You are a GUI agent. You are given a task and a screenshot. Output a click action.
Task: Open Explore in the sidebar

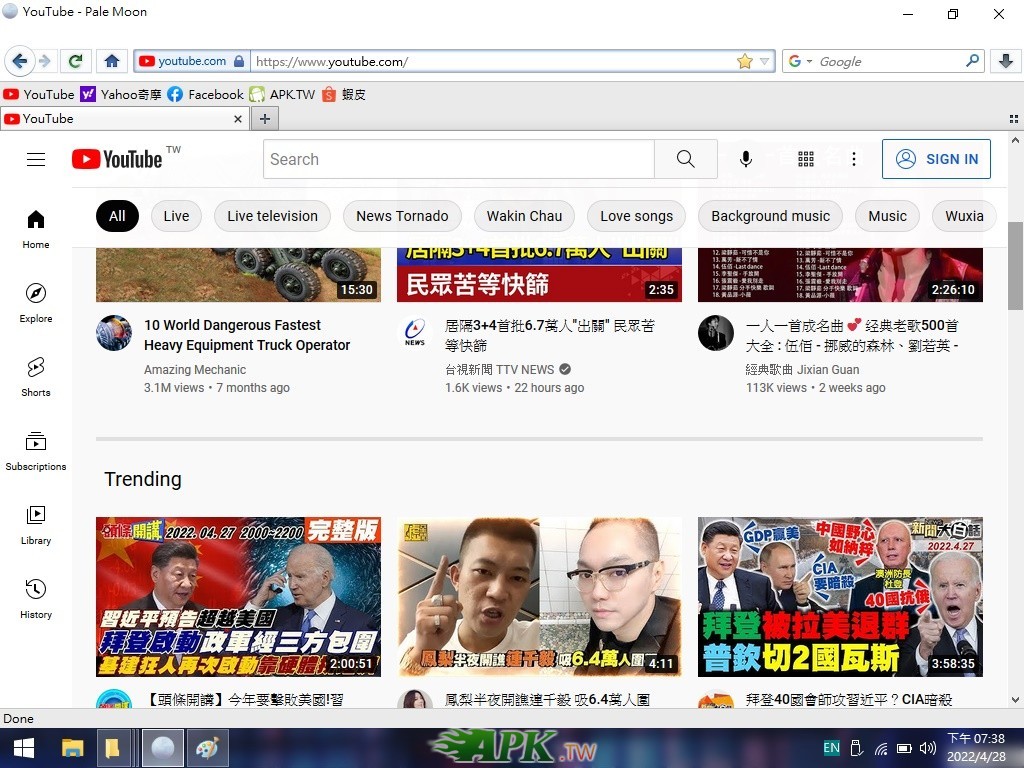(x=36, y=303)
